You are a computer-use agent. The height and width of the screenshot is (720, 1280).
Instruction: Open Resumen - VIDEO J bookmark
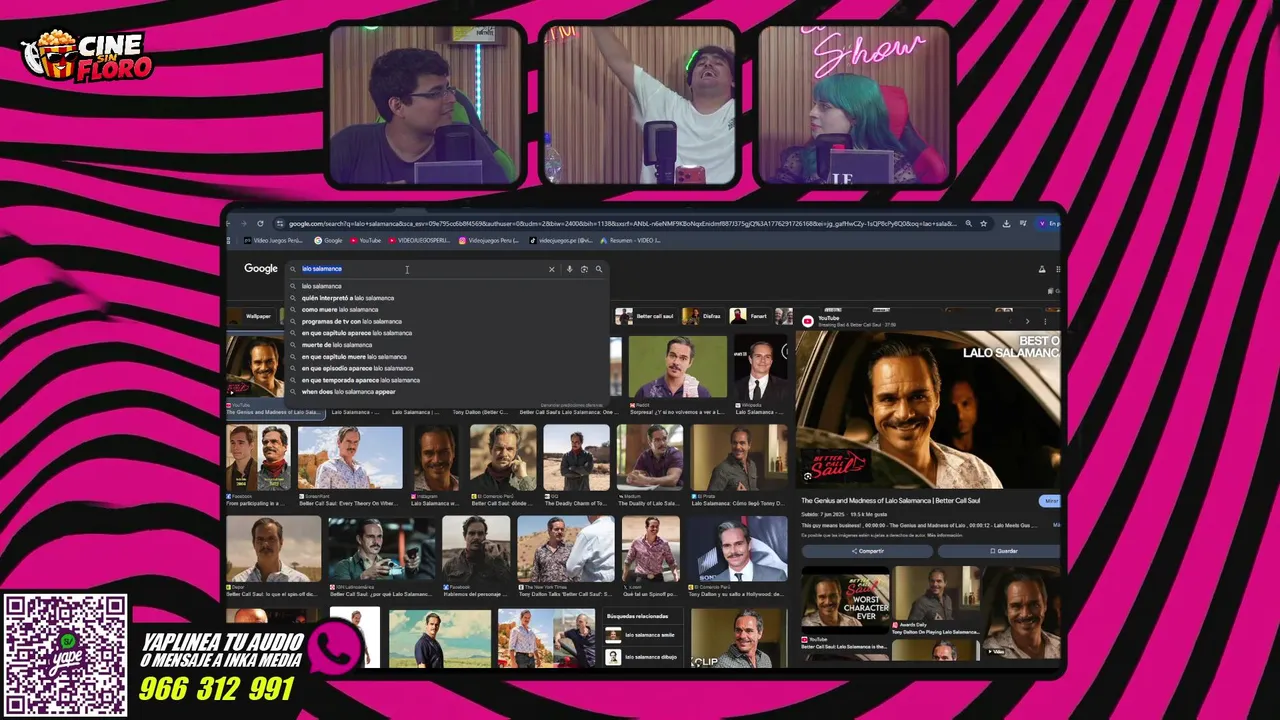(629, 240)
